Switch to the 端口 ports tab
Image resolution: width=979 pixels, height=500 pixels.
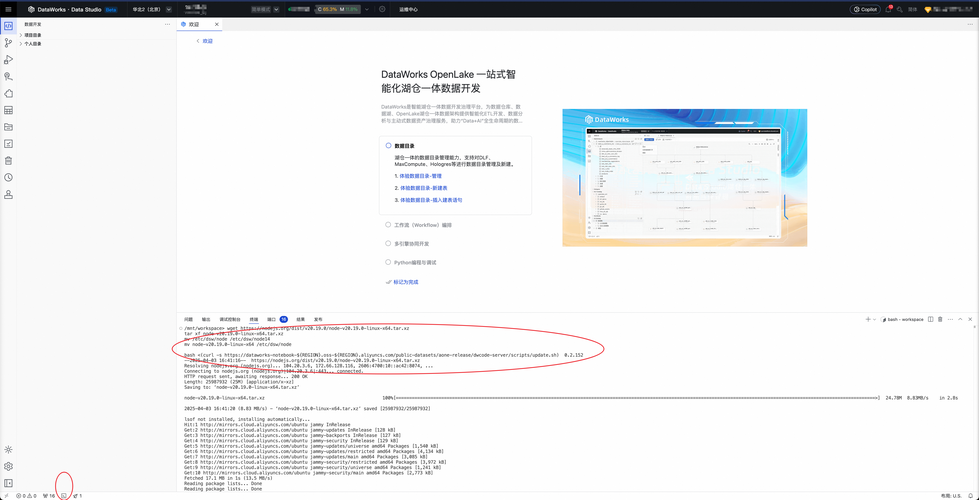(x=277, y=319)
